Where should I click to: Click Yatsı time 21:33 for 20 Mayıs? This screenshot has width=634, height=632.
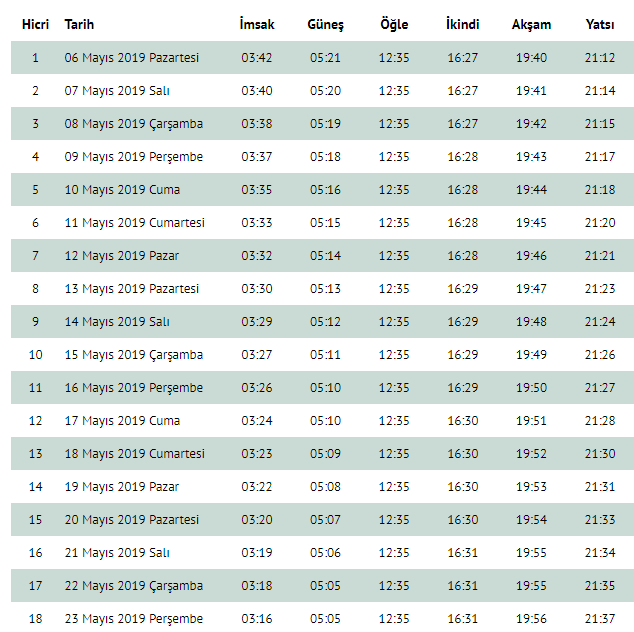(600, 520)
